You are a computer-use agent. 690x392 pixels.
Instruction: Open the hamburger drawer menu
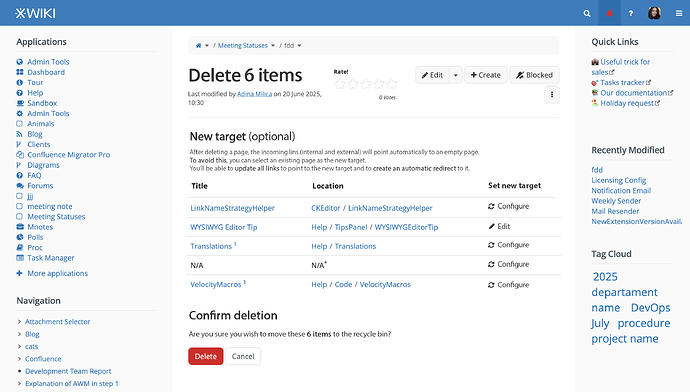(679, 13)
